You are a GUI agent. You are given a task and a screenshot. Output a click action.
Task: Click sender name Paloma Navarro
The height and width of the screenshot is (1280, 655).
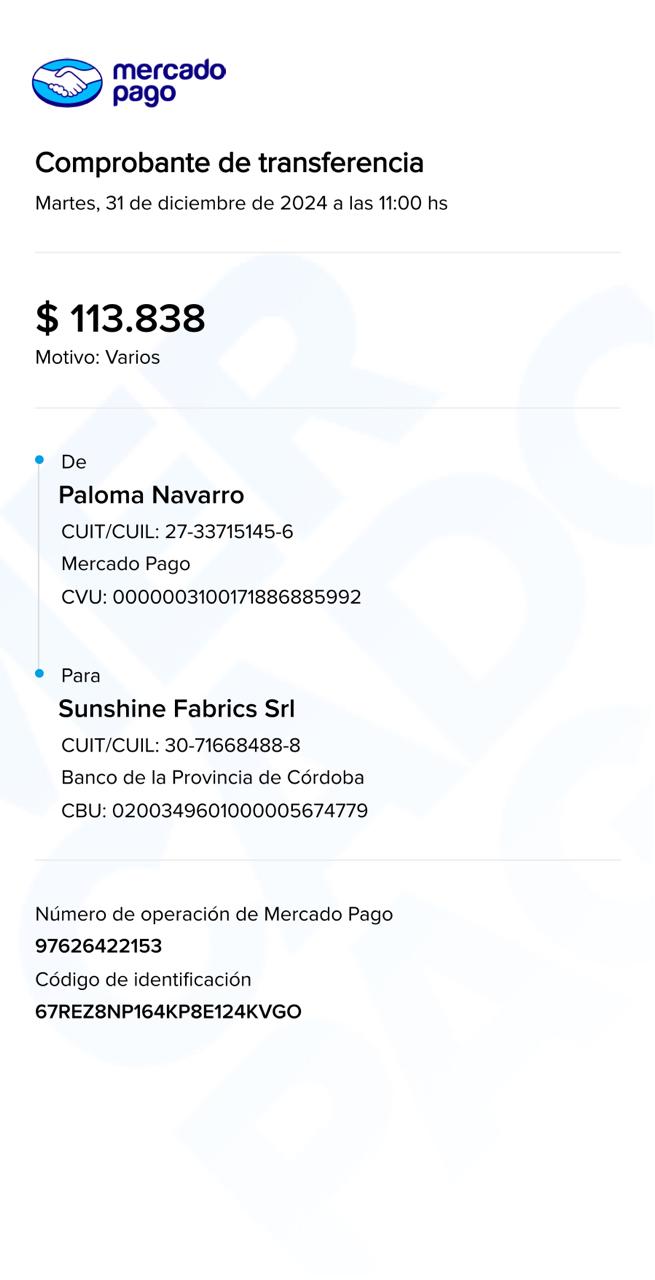pyautogui.click(x=151, y=495)
